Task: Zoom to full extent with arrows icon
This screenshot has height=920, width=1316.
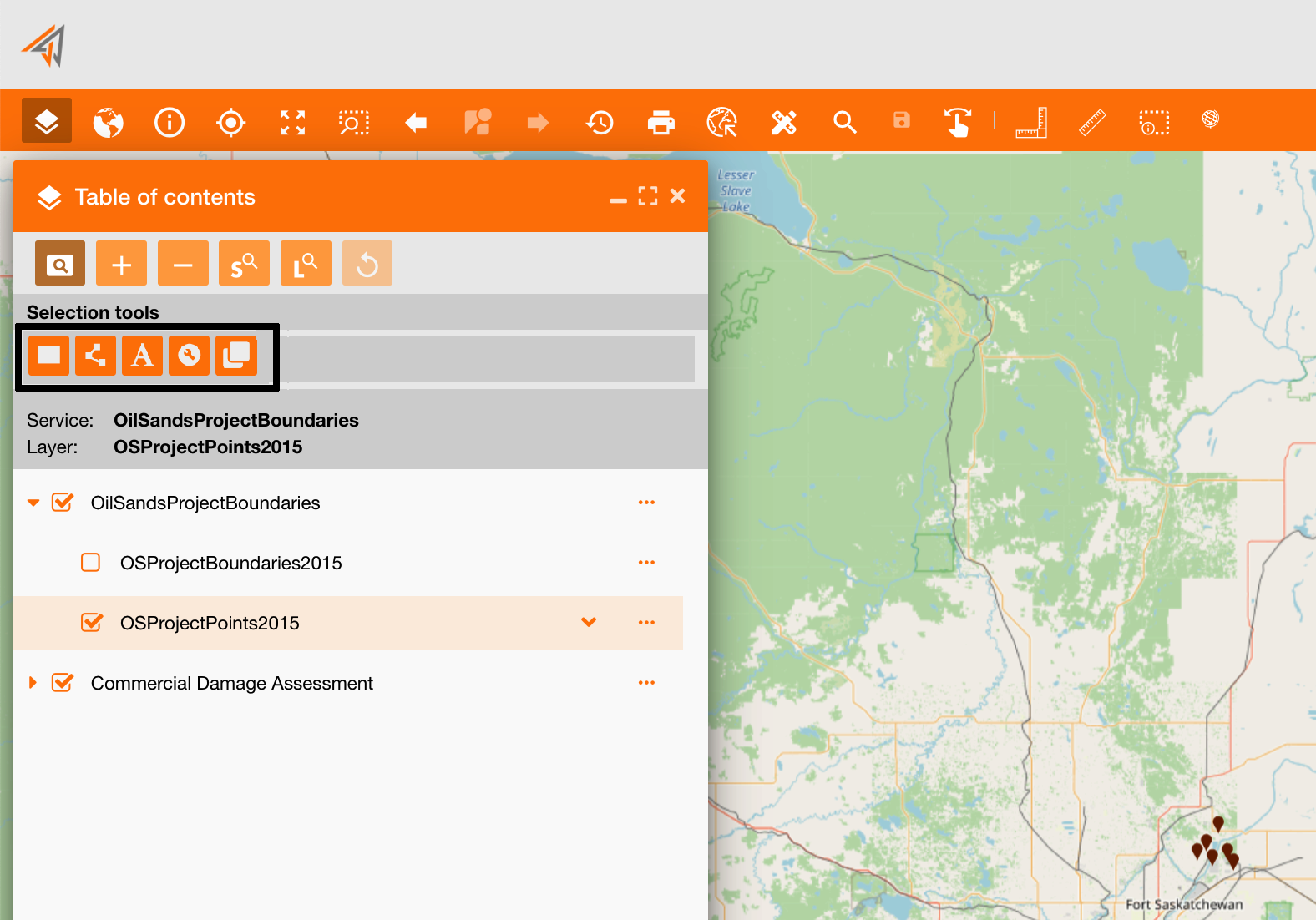Action: pos(292,122)
